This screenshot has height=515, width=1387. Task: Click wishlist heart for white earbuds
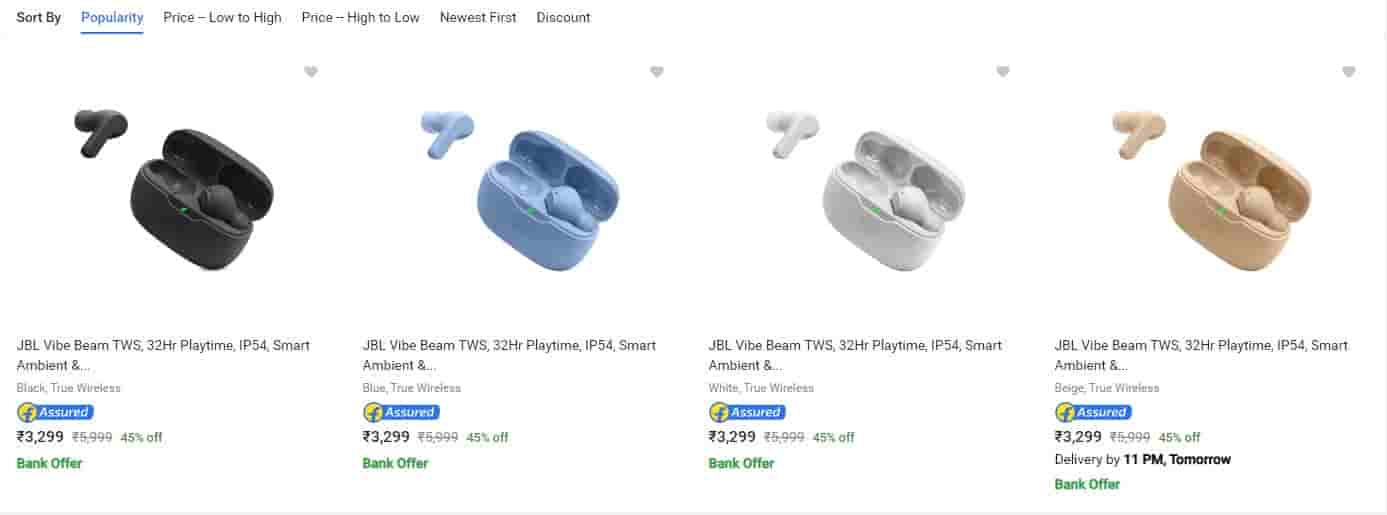click(1003, 72)
